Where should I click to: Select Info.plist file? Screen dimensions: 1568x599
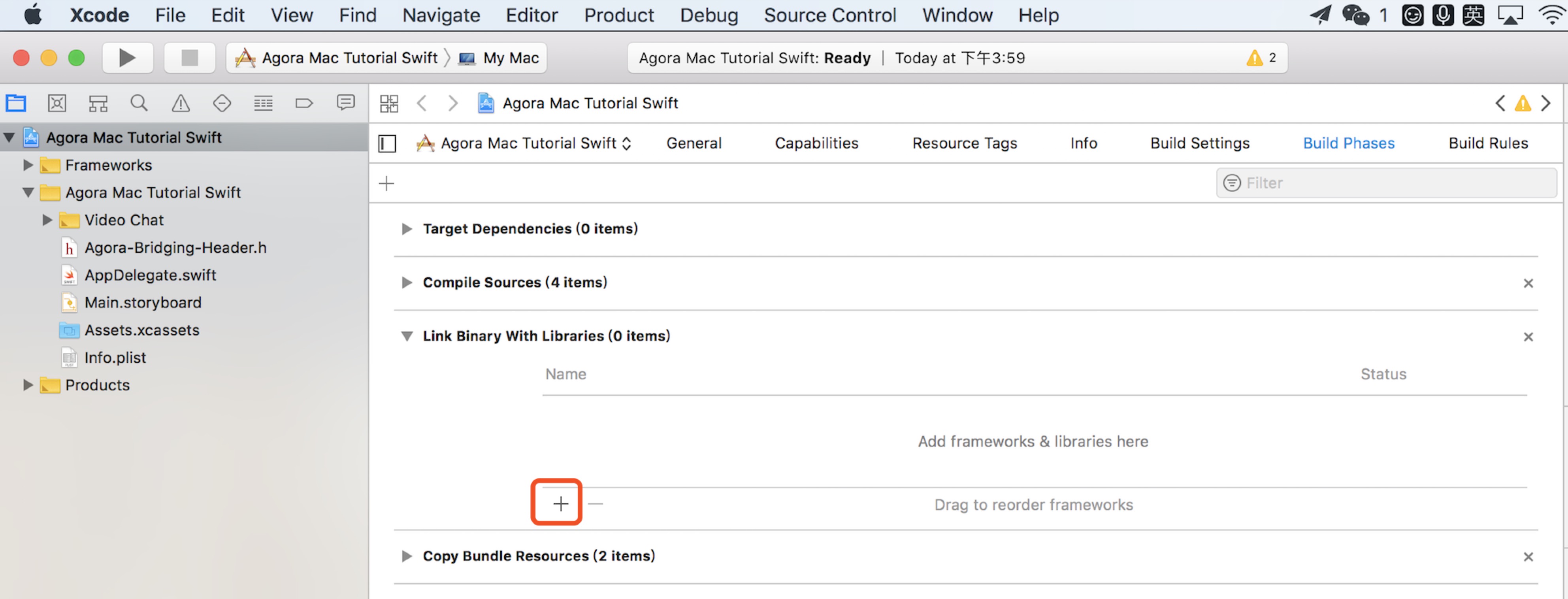click(x=115, y=358)
